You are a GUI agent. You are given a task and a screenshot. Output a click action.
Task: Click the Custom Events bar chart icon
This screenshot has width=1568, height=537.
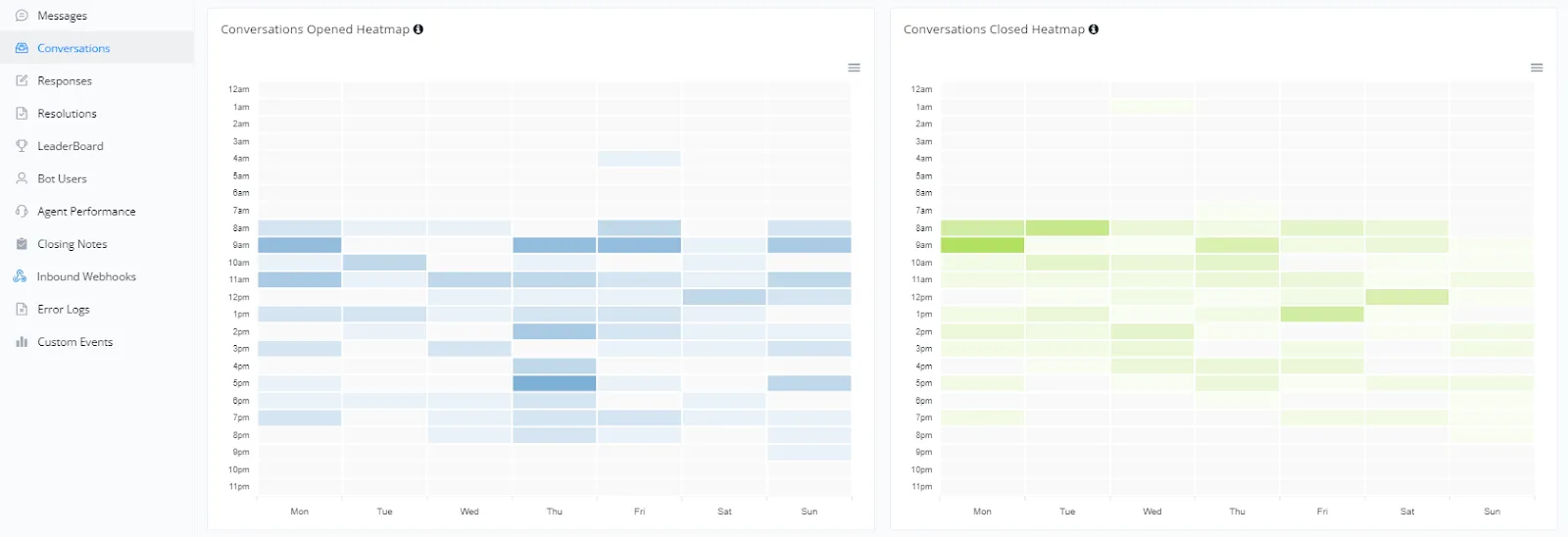click(22, 342)
